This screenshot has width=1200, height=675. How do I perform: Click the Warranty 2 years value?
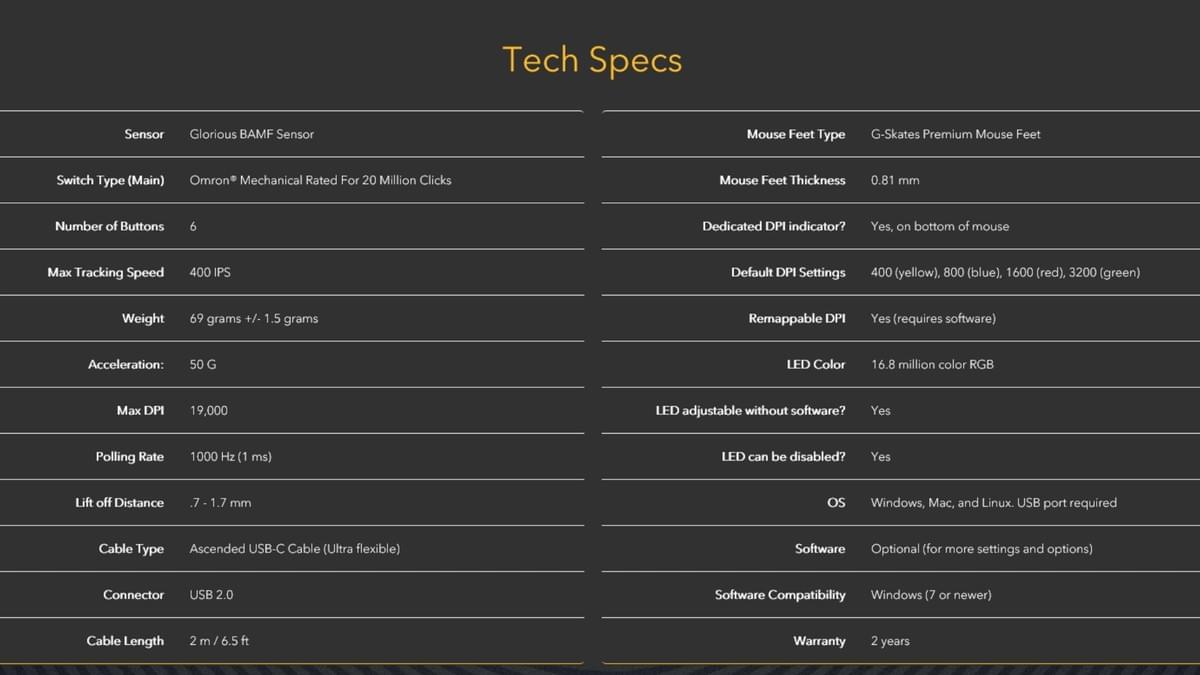coord(890,640)
